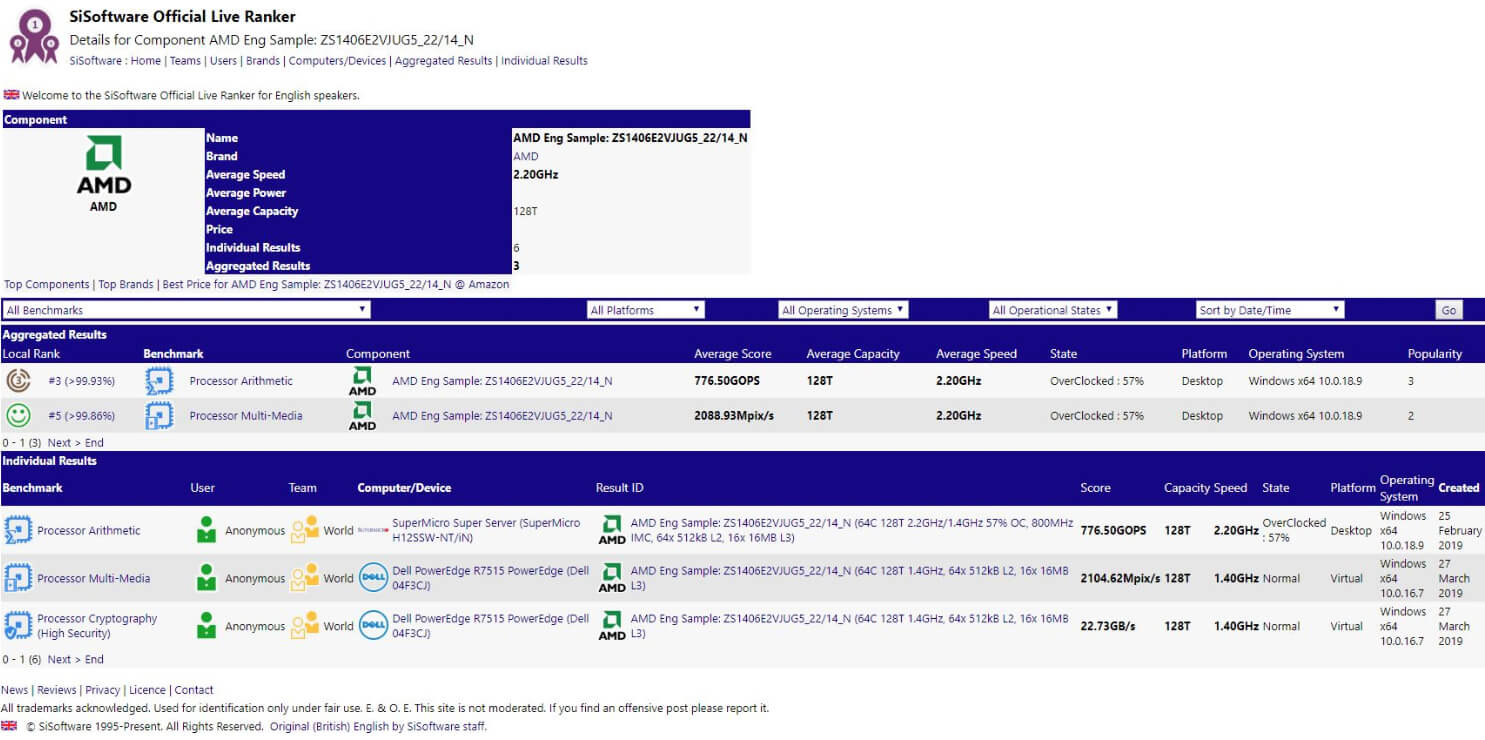Open the Privacy footer link
The height and width of the screenshot is (740, 1485).
point(103,690)
